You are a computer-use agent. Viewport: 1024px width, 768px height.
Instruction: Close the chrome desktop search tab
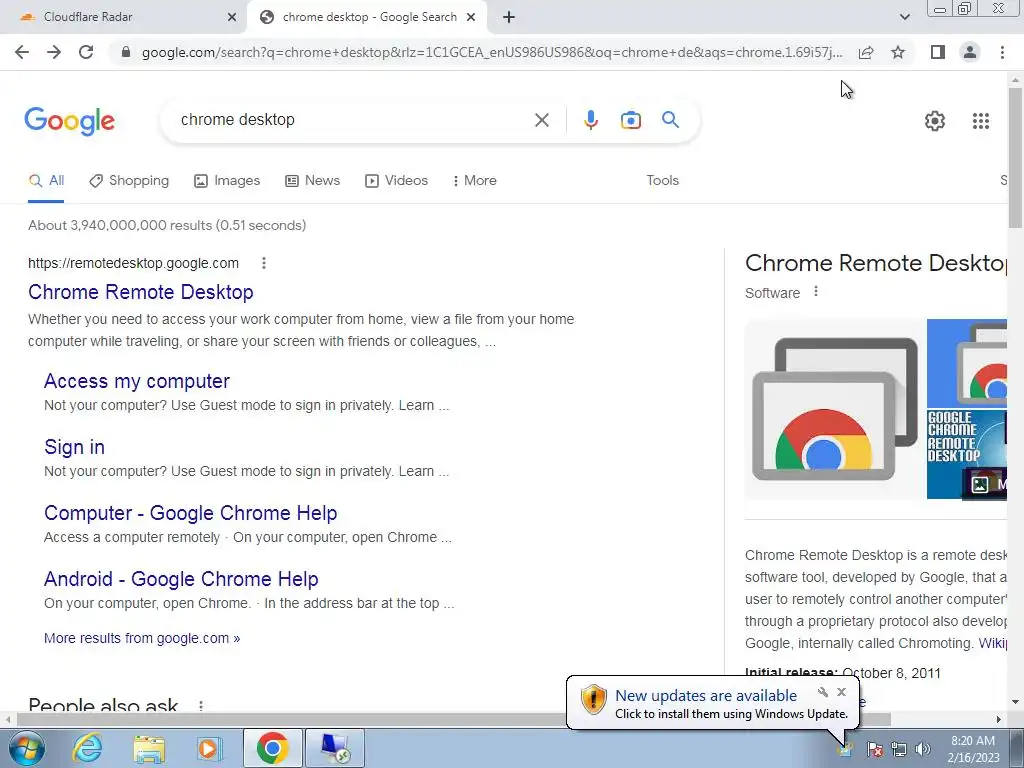[471, 18]
